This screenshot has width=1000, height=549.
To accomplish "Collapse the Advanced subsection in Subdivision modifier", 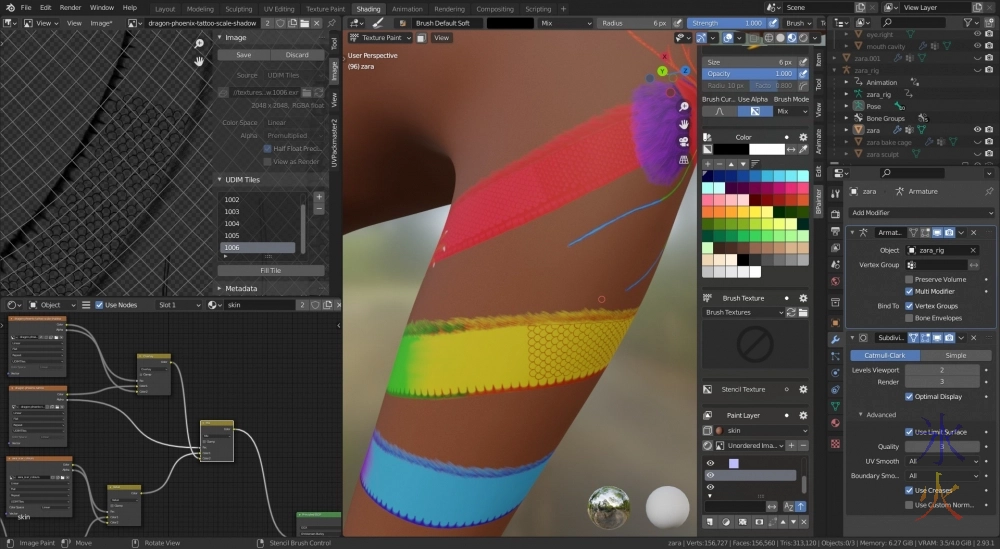I will pyautogui.click(x=861, y=414).
